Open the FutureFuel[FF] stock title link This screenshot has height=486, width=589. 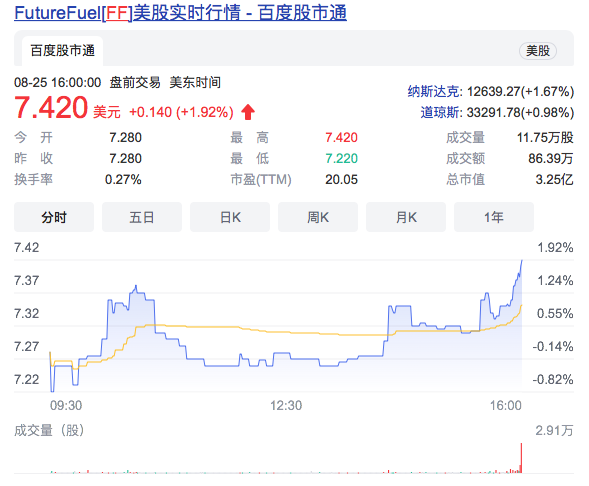click(180, 13)
